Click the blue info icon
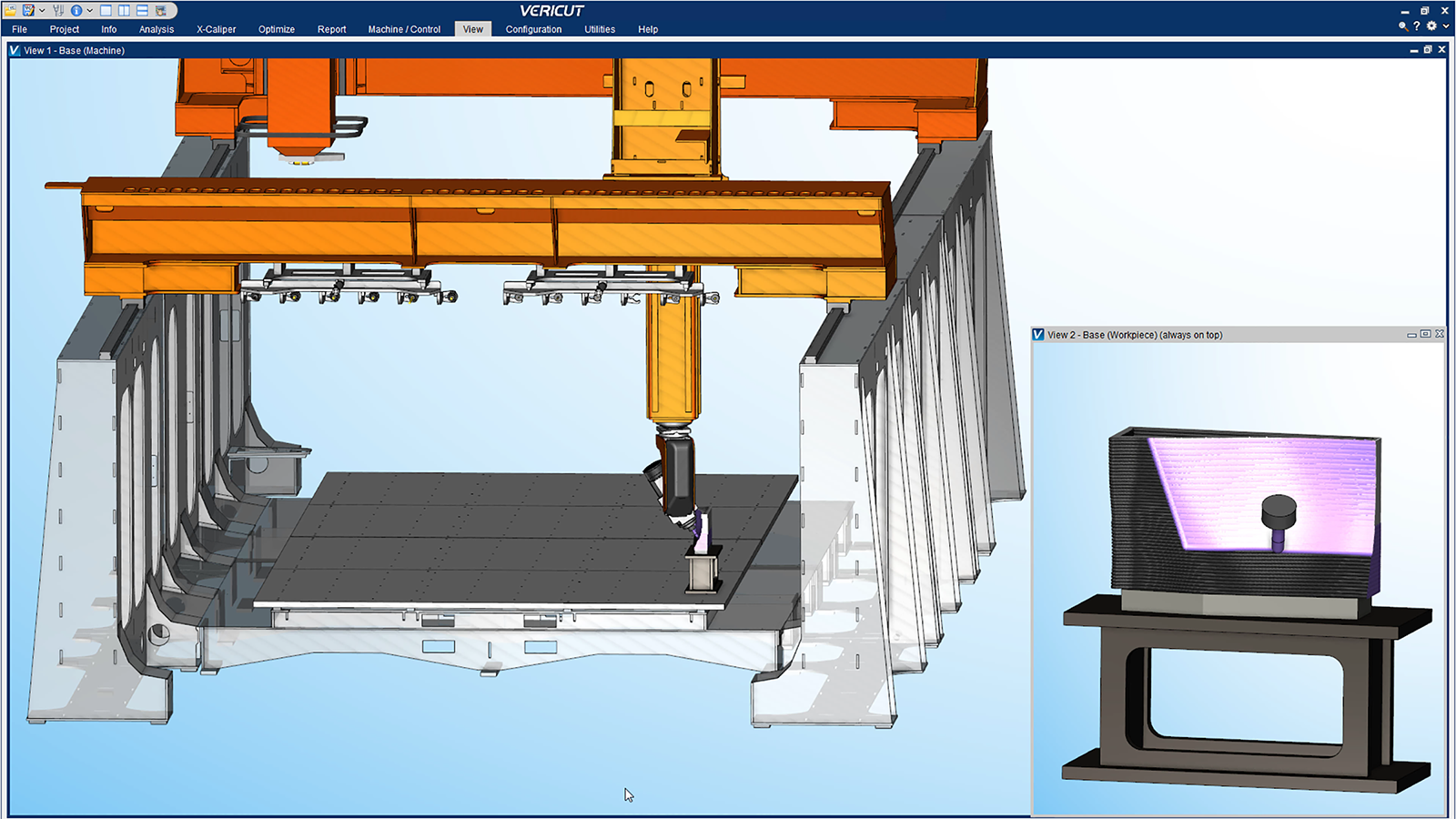1456x819 pixels. click(x=76, y=11)
